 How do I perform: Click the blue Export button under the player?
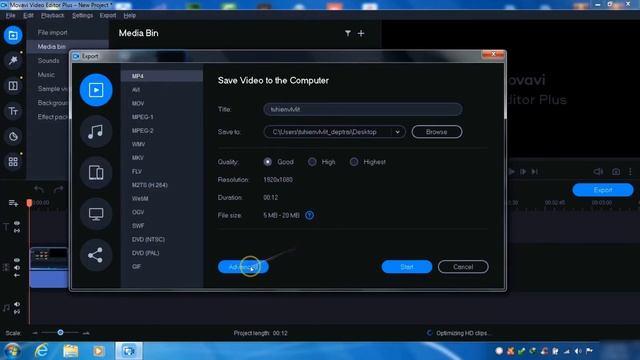point(603,190)
